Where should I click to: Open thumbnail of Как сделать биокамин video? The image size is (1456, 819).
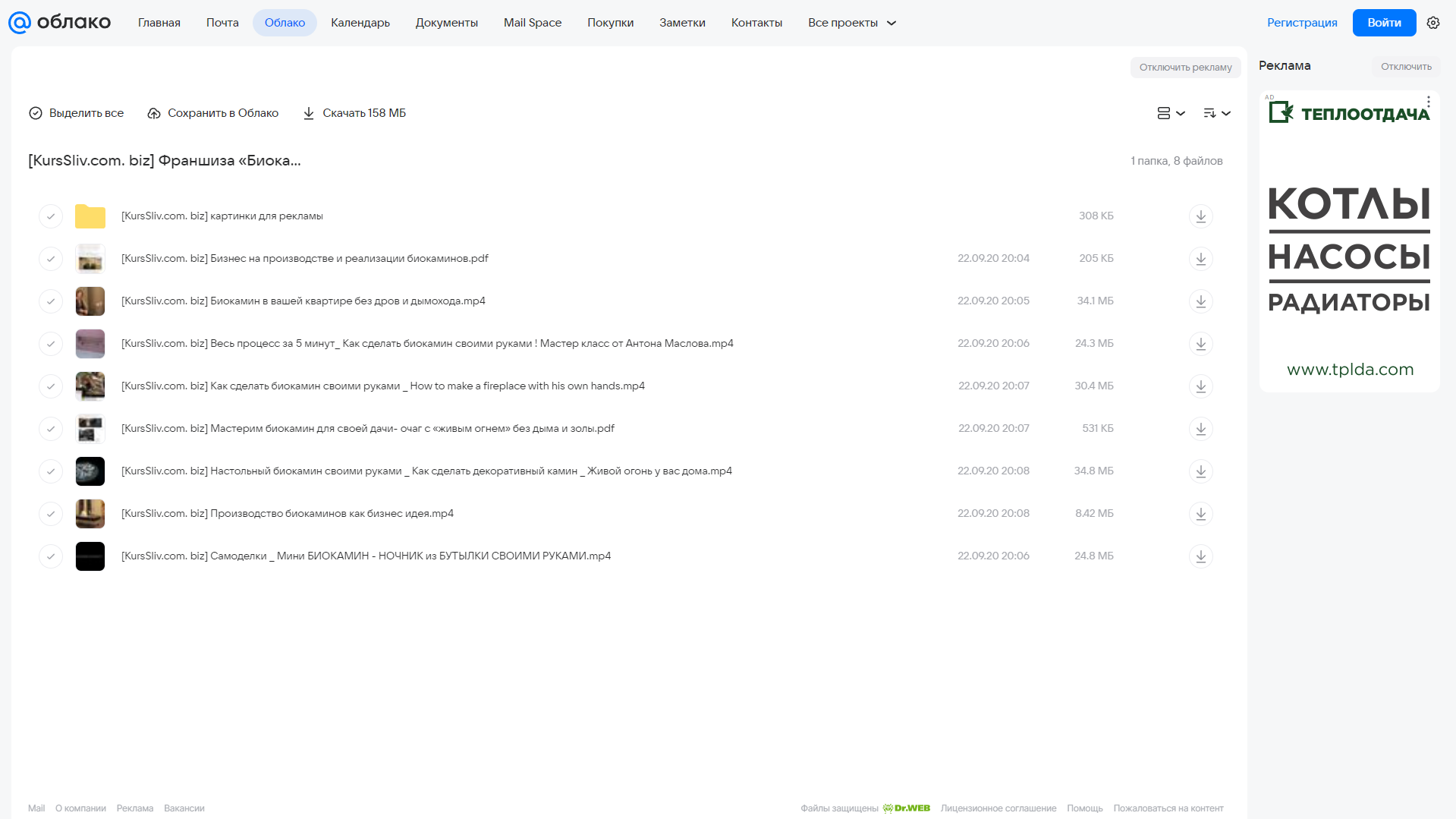(x=90, y=386)
